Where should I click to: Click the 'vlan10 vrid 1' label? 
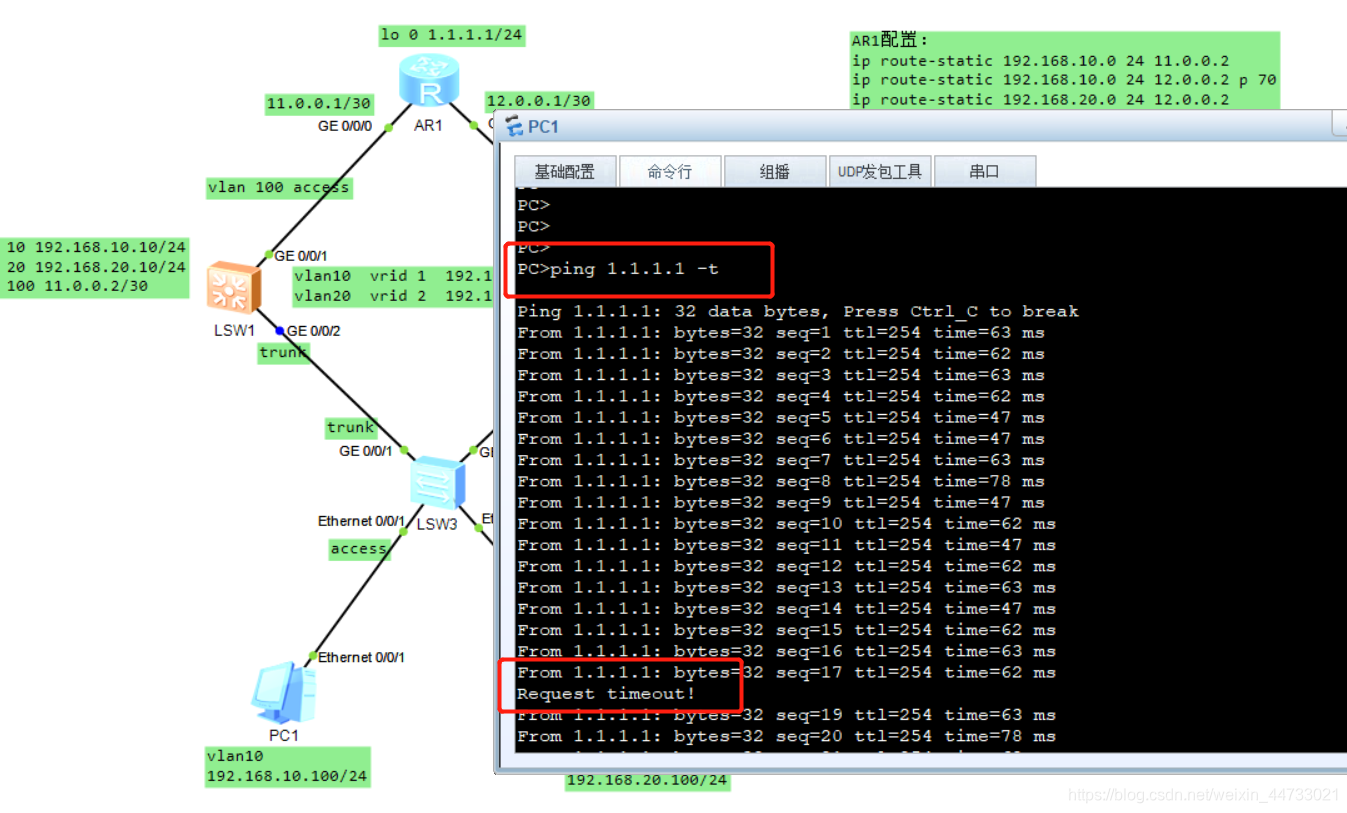[360, 275]
